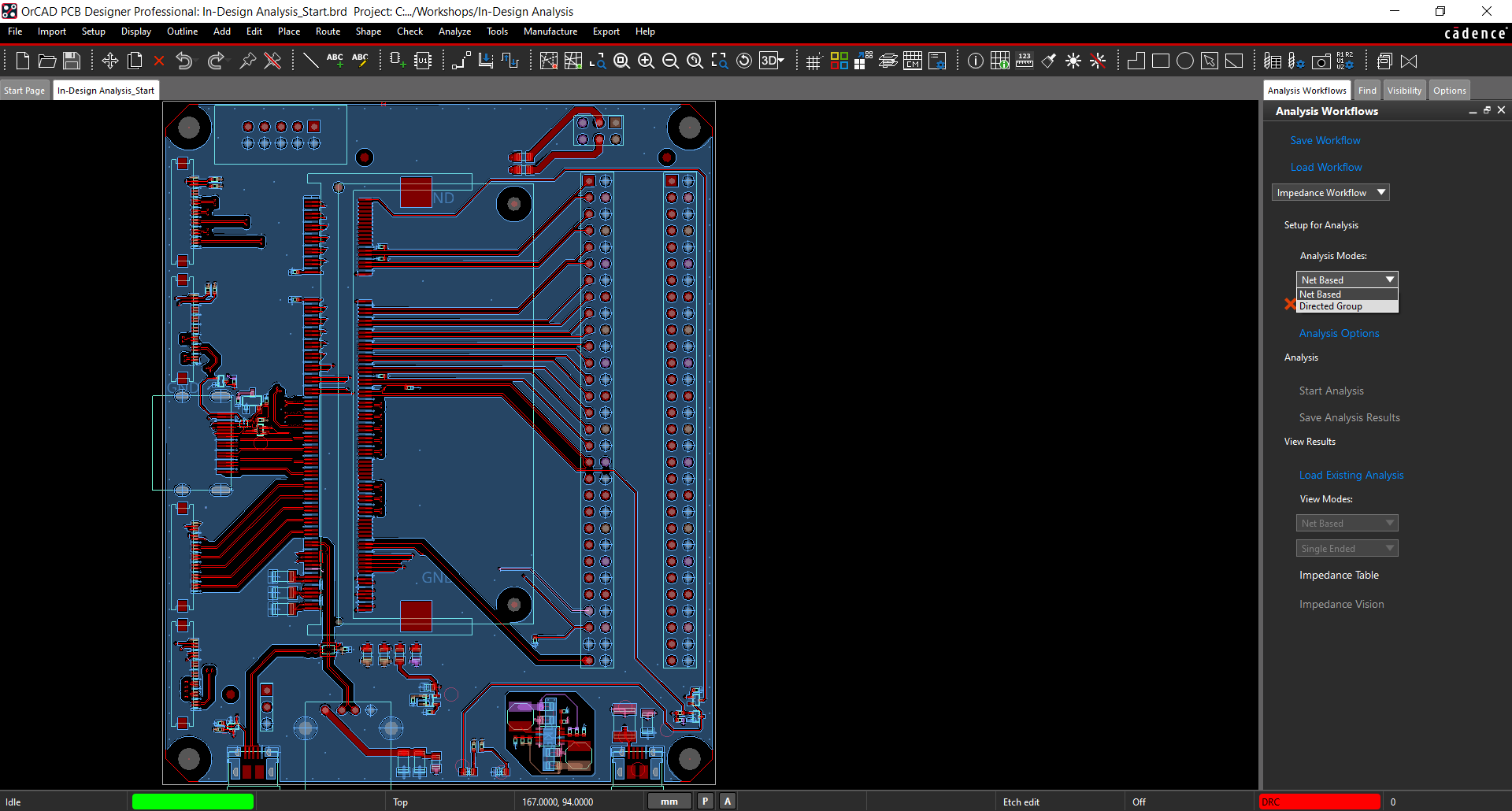Click the Save Workflow link
The height and width of the screenshot is (811, 1512).
point(1325,141)
